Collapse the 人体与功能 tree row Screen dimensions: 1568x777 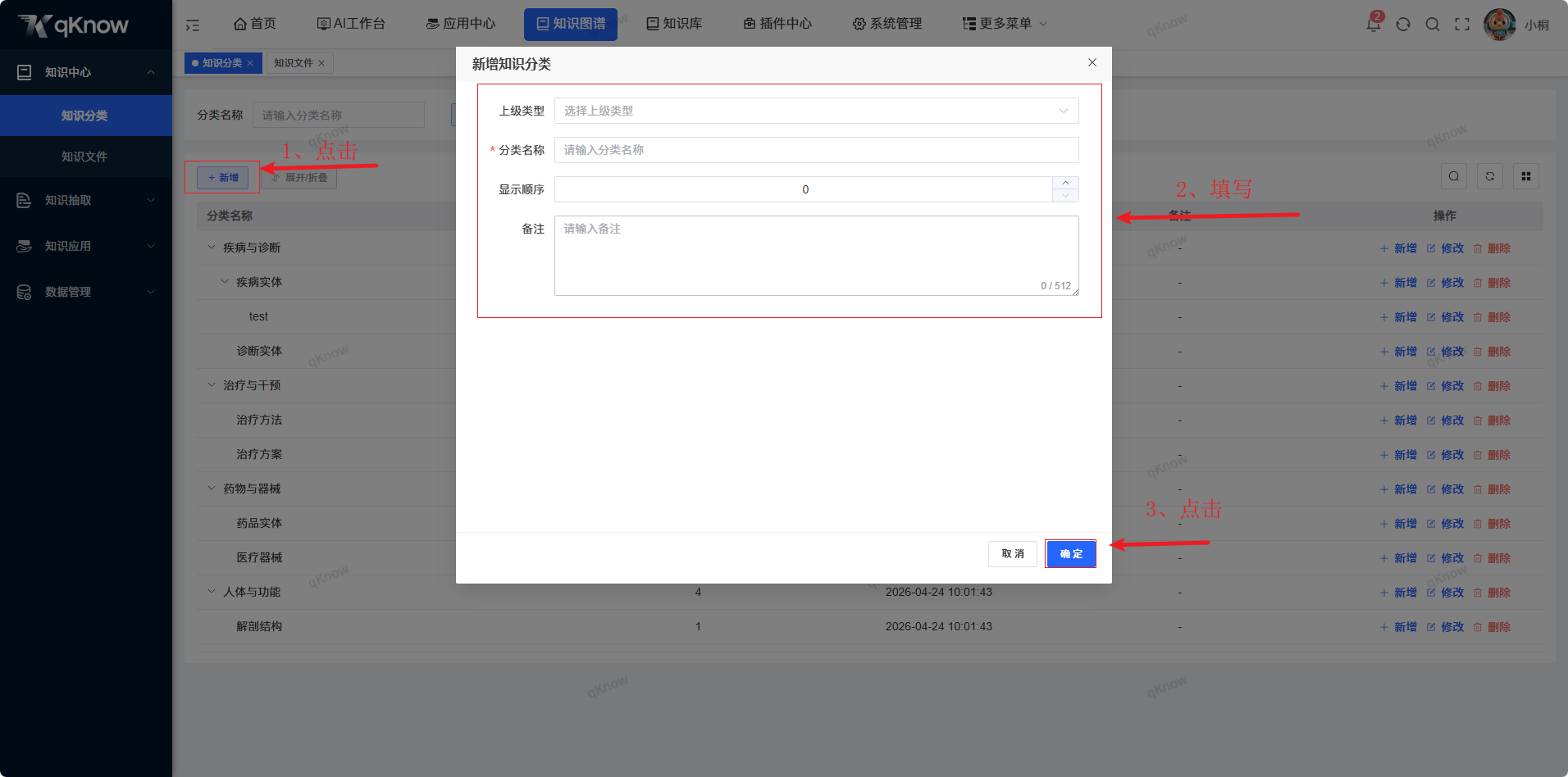(212, 592)
